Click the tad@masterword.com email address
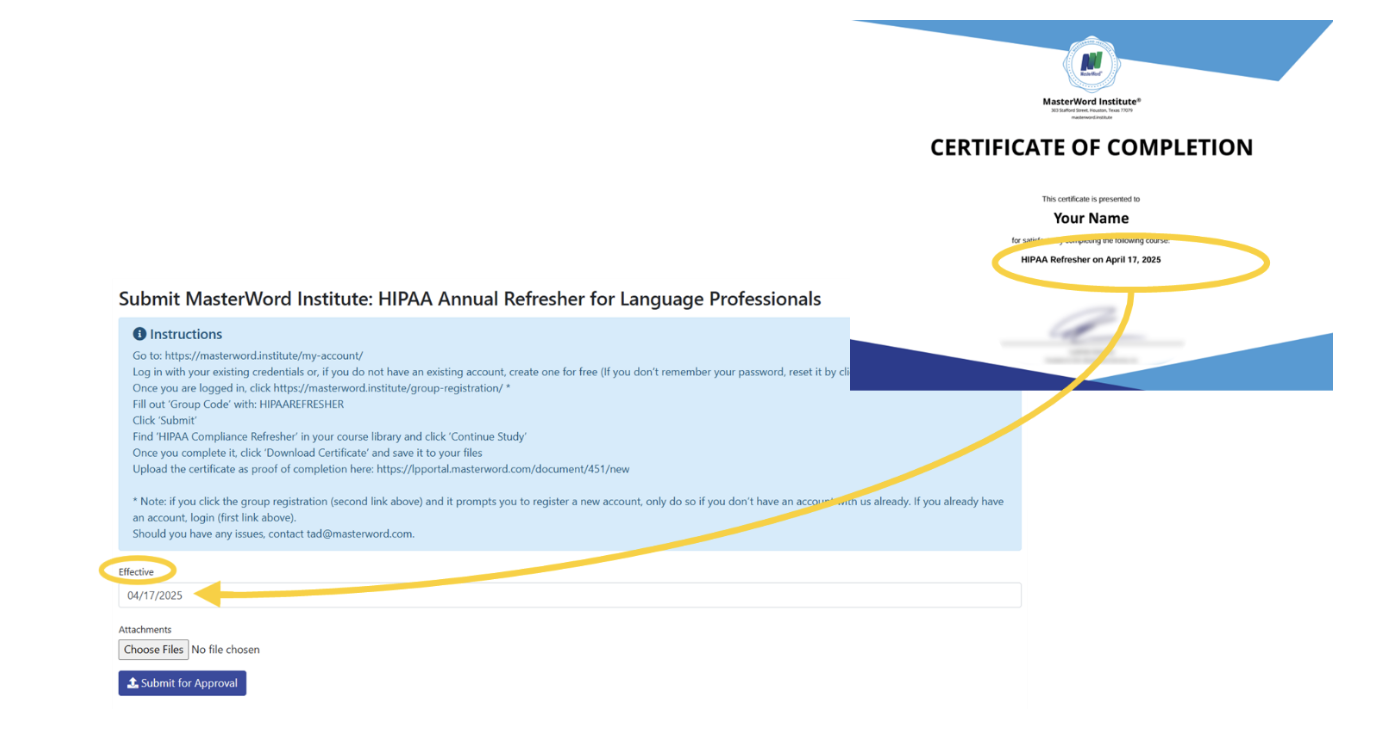This screenshot has height=740, width=1398. (x=359, y=534)
